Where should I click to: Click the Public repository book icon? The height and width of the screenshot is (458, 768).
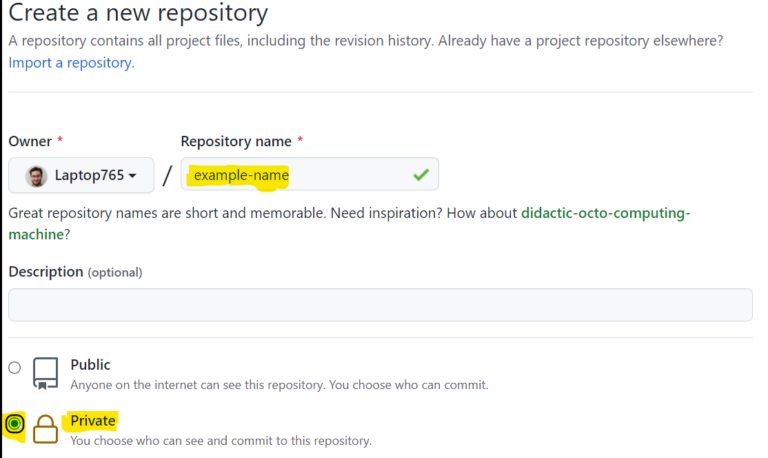(45, 372)
